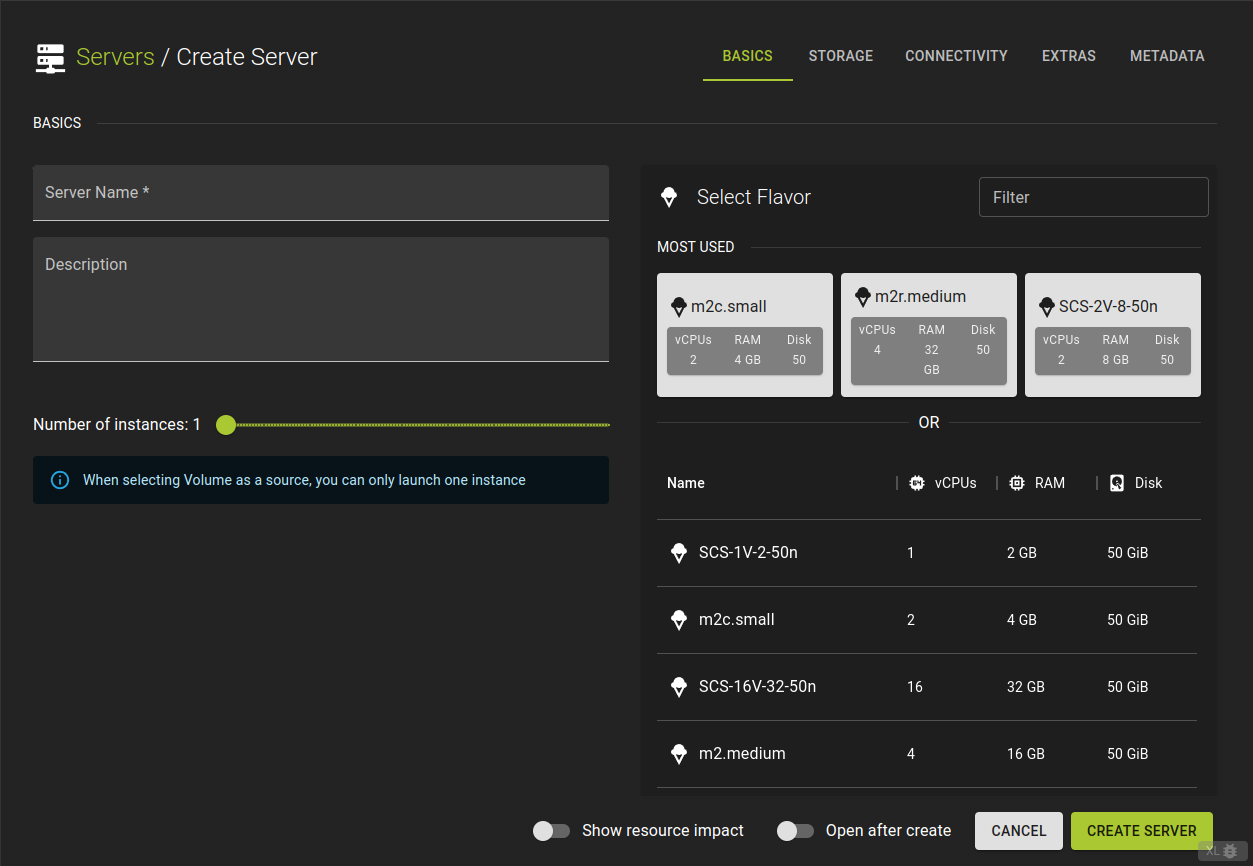This screenshot has width=1253, height=866.
Task: Switch to the BASICS tab
Action: pos(748,56)
